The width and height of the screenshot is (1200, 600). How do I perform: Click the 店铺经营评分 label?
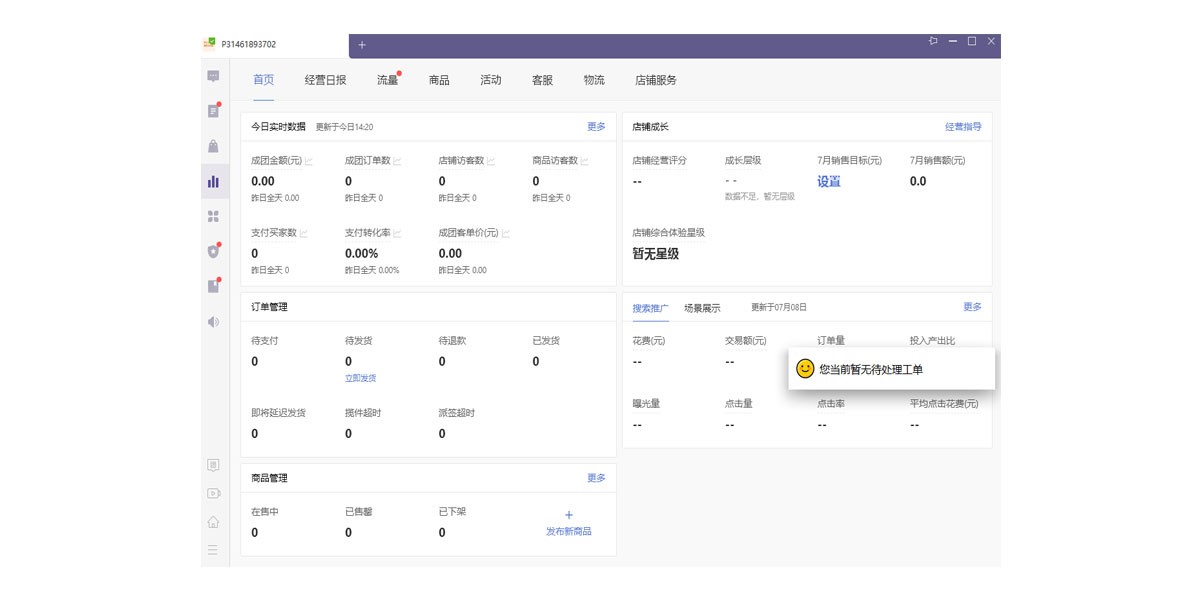click(660, 161)
